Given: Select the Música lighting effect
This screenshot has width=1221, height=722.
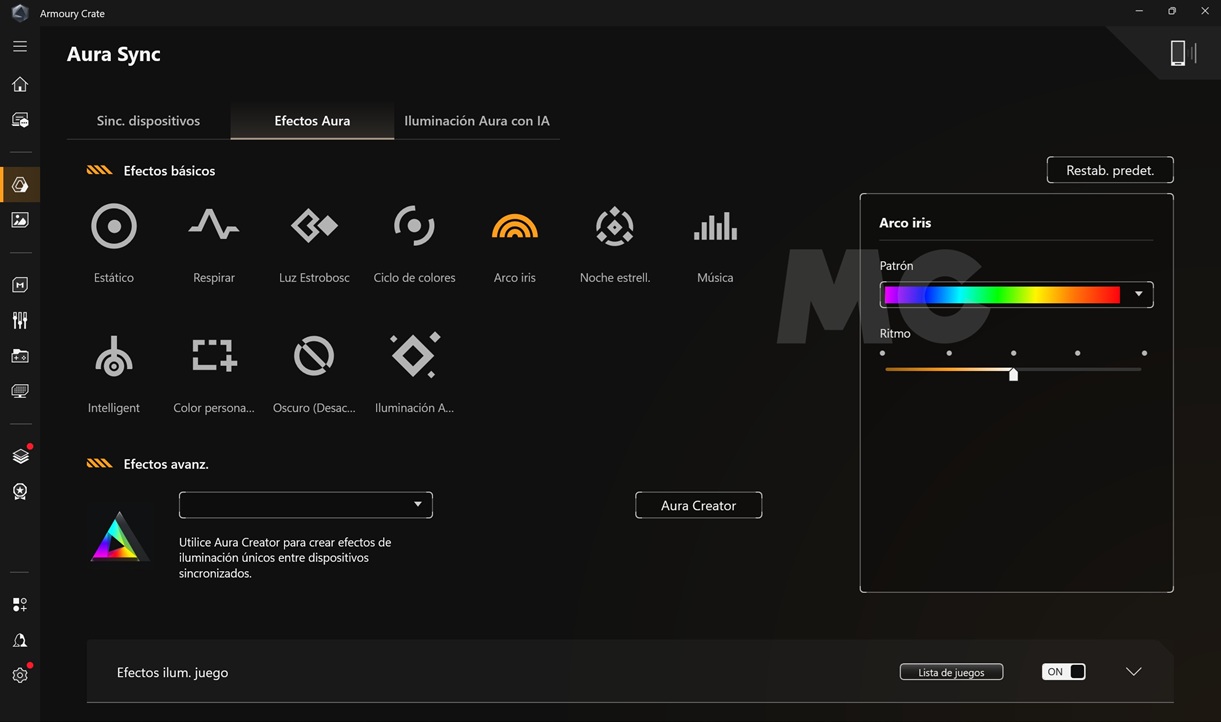Looking at the screenshot, I should point(714,227).
